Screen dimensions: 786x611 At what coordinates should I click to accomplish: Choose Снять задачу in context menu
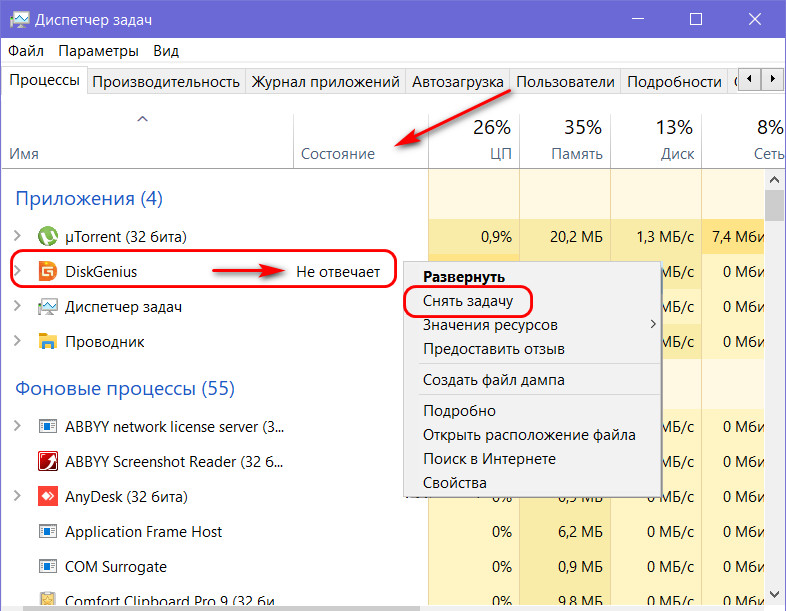pos(466,301)
